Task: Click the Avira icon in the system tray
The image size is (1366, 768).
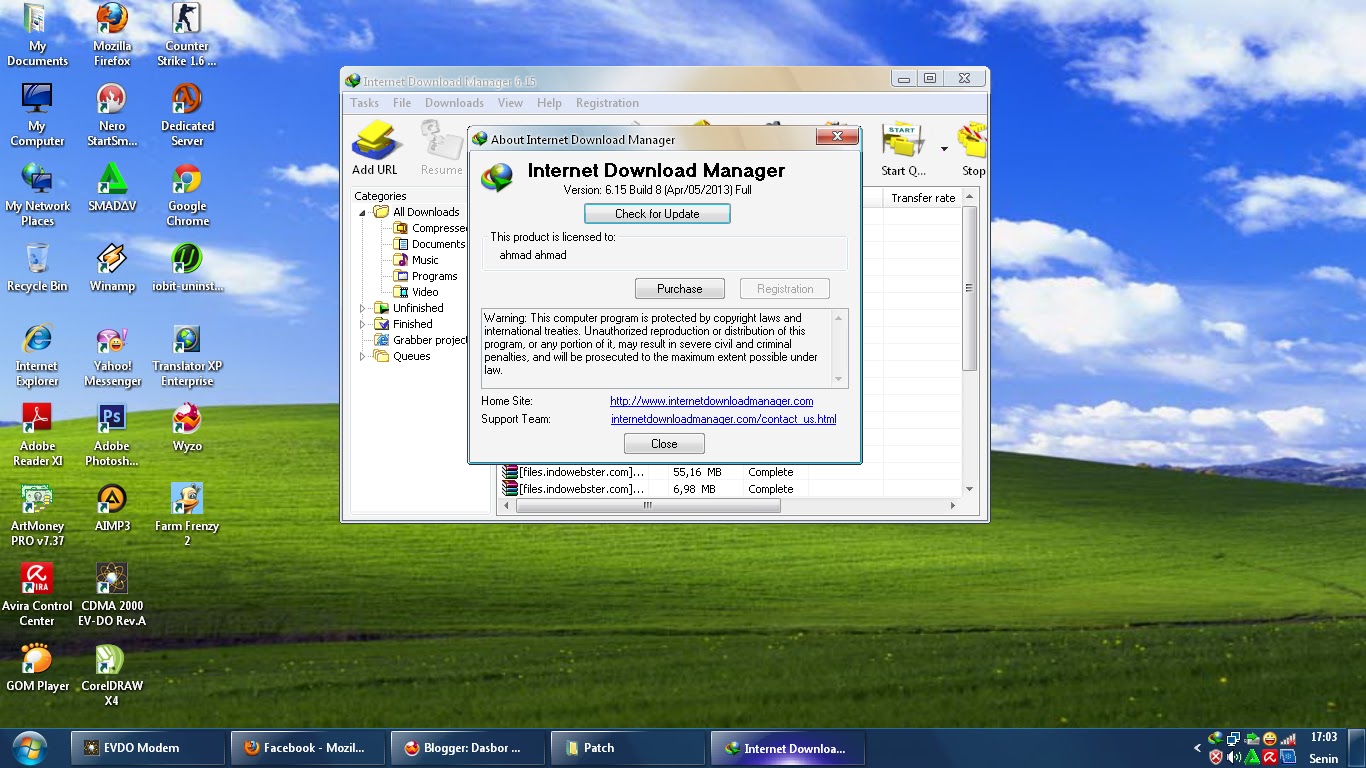Action: [1270, 758]
